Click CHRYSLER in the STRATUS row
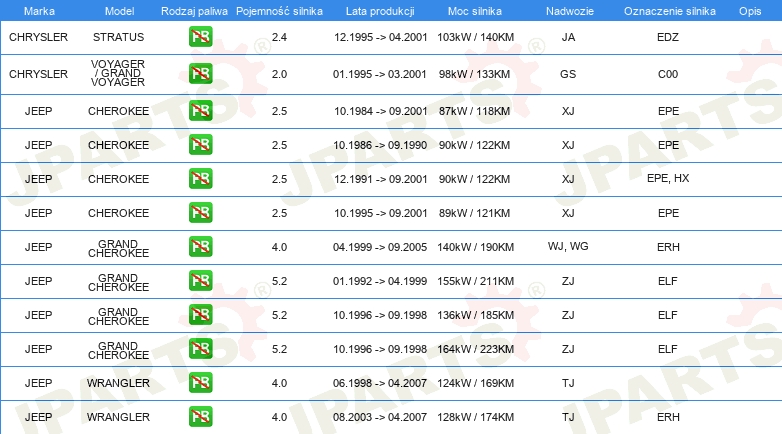The height and width of the screenshot is (434, 782). (38, 37)
